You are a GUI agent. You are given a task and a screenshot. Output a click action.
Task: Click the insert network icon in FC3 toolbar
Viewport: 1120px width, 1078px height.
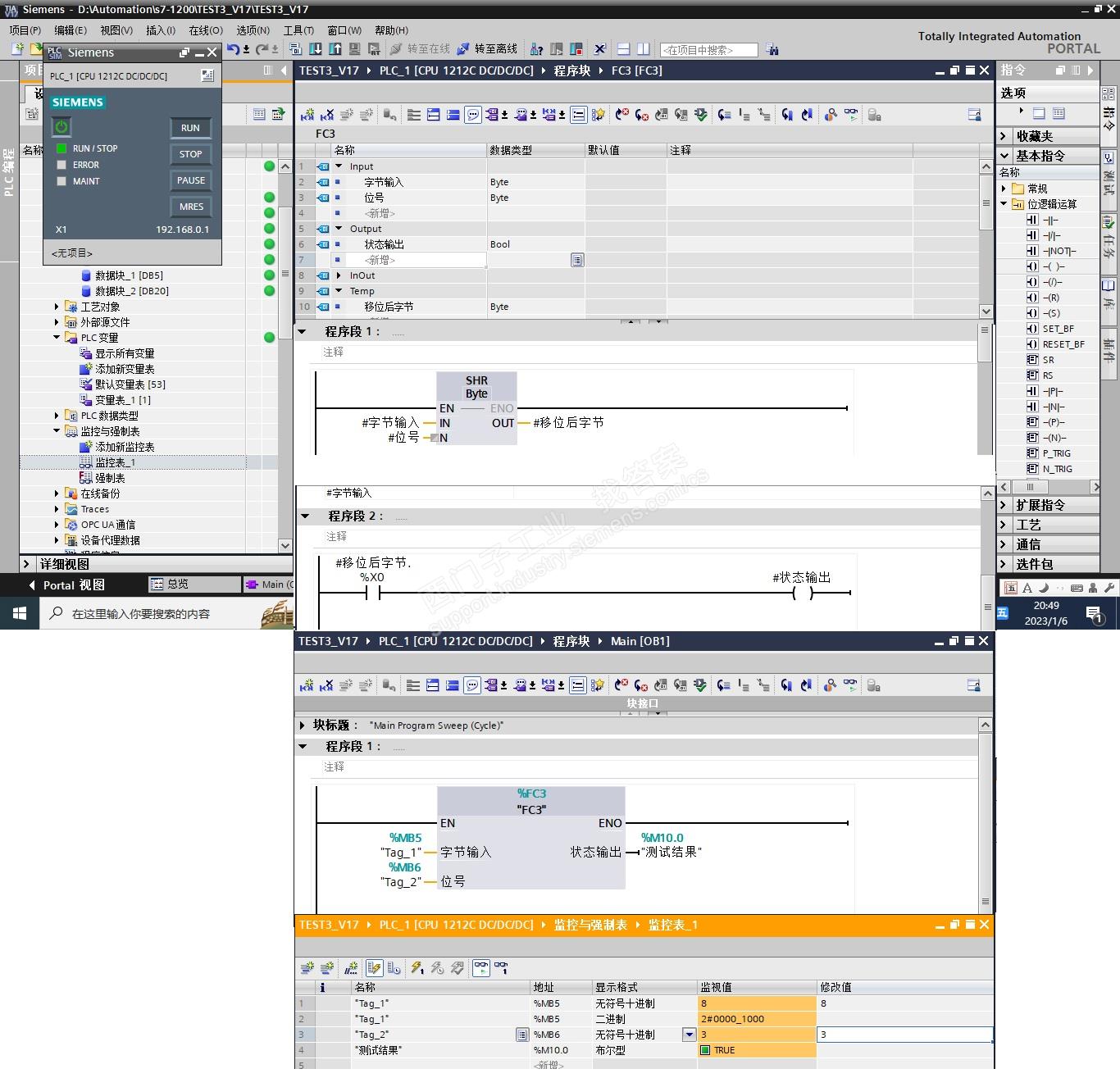click(x=307, y=115)
